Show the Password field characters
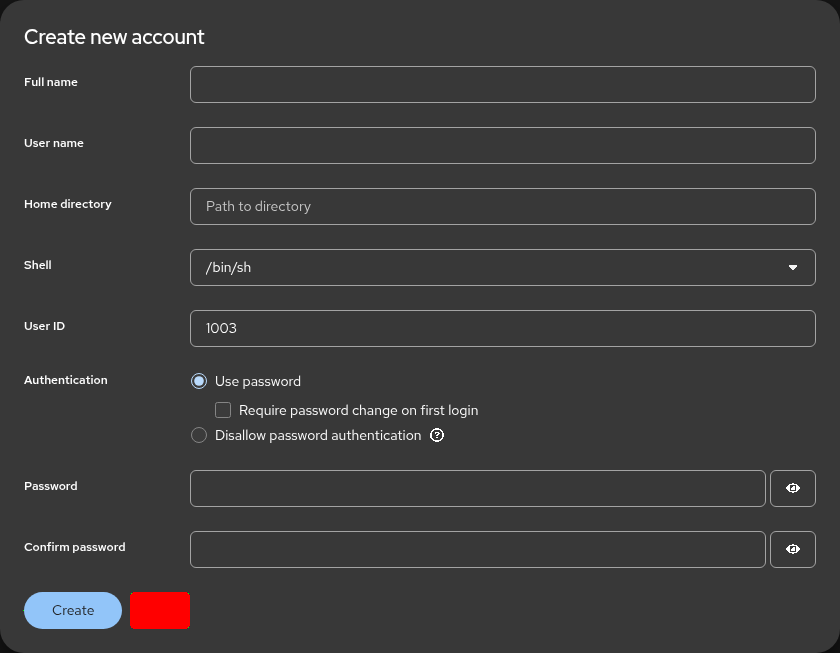Screen dimensions: 840x653 (x=792, y=488)
